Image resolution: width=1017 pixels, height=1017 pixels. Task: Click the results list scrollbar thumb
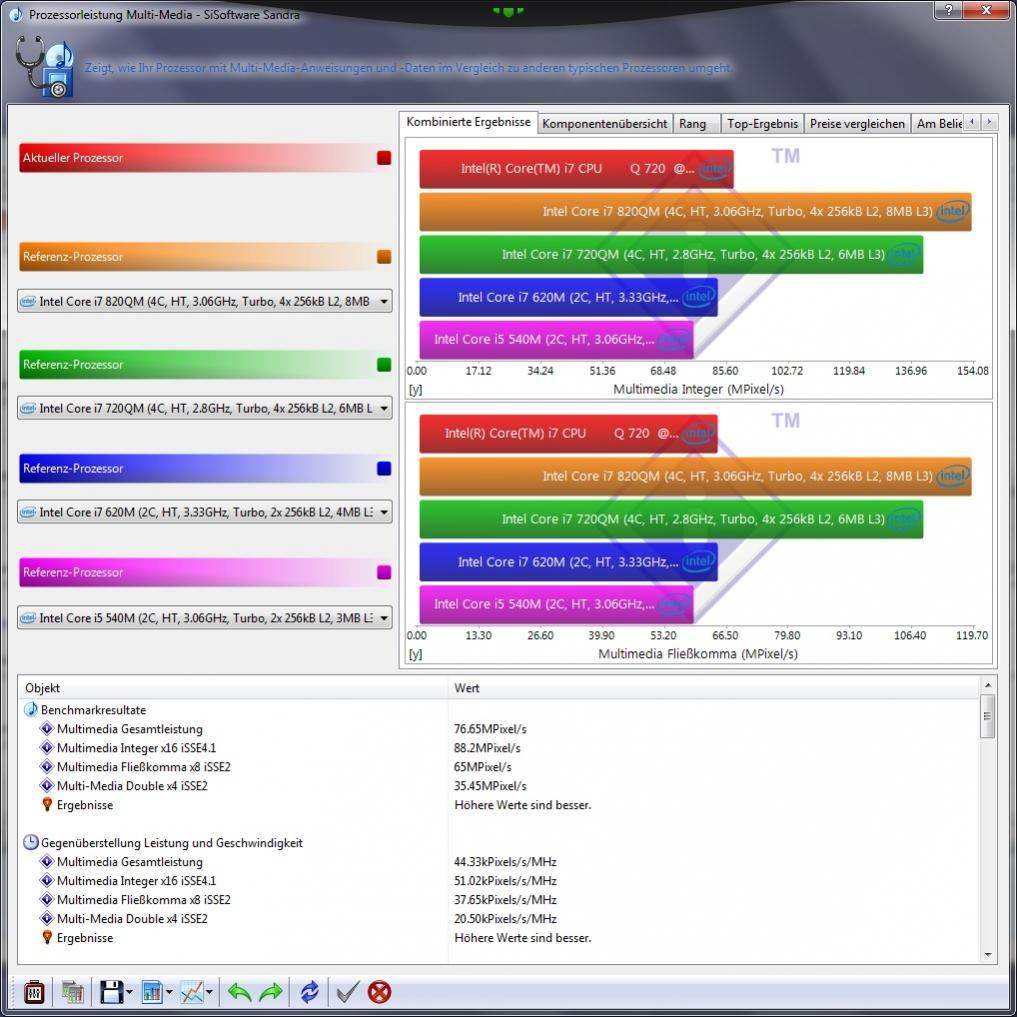pos(988,716)
